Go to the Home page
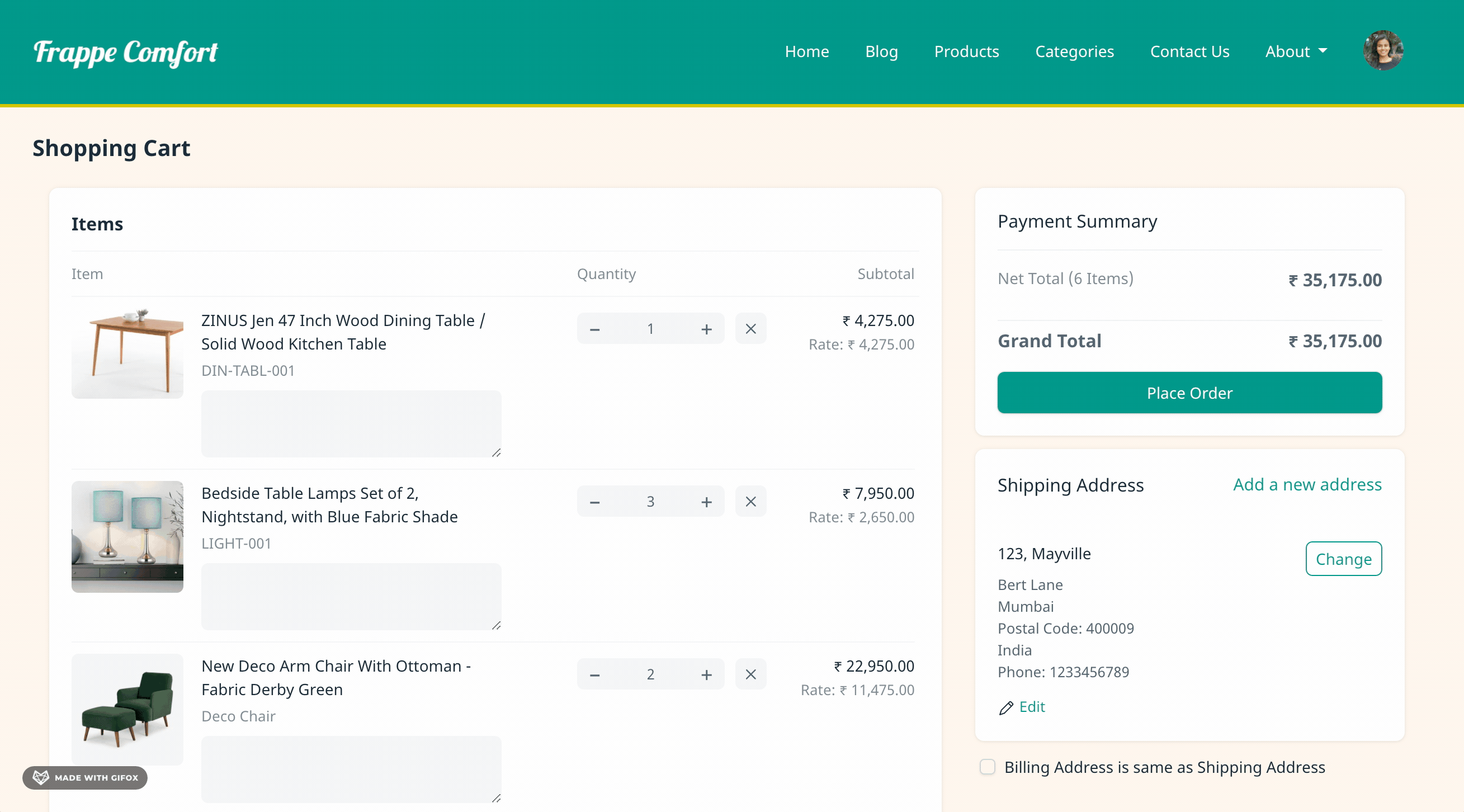Image resolution: width=1464 pixels, height=812 pixels. 807,51
